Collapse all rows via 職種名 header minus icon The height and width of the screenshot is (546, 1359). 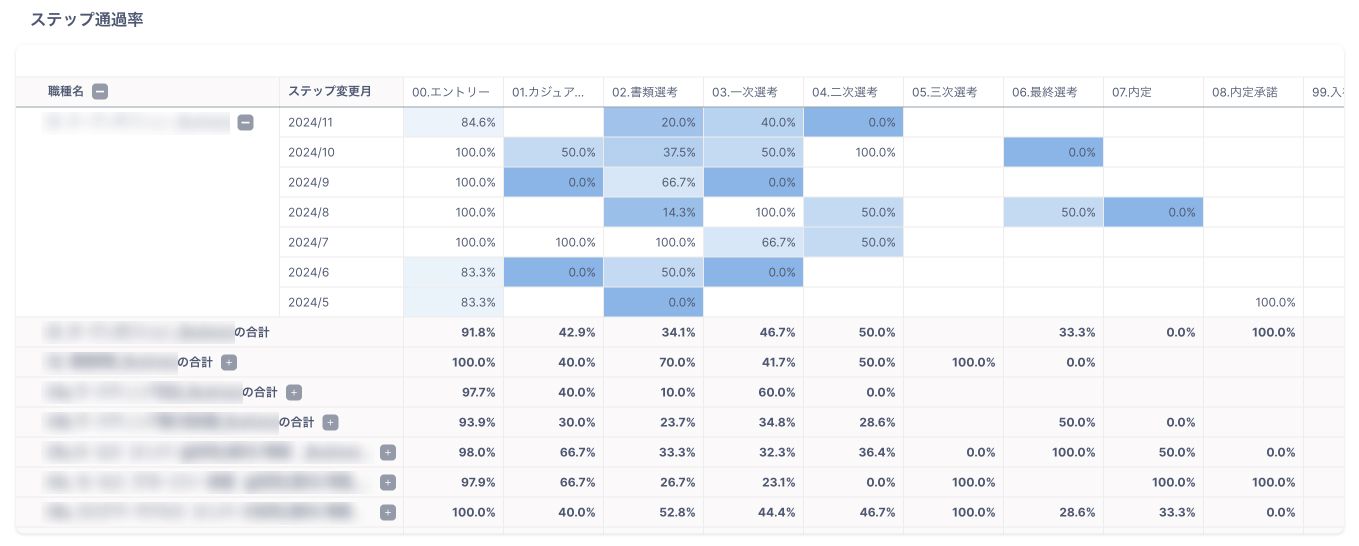[100, 92]
